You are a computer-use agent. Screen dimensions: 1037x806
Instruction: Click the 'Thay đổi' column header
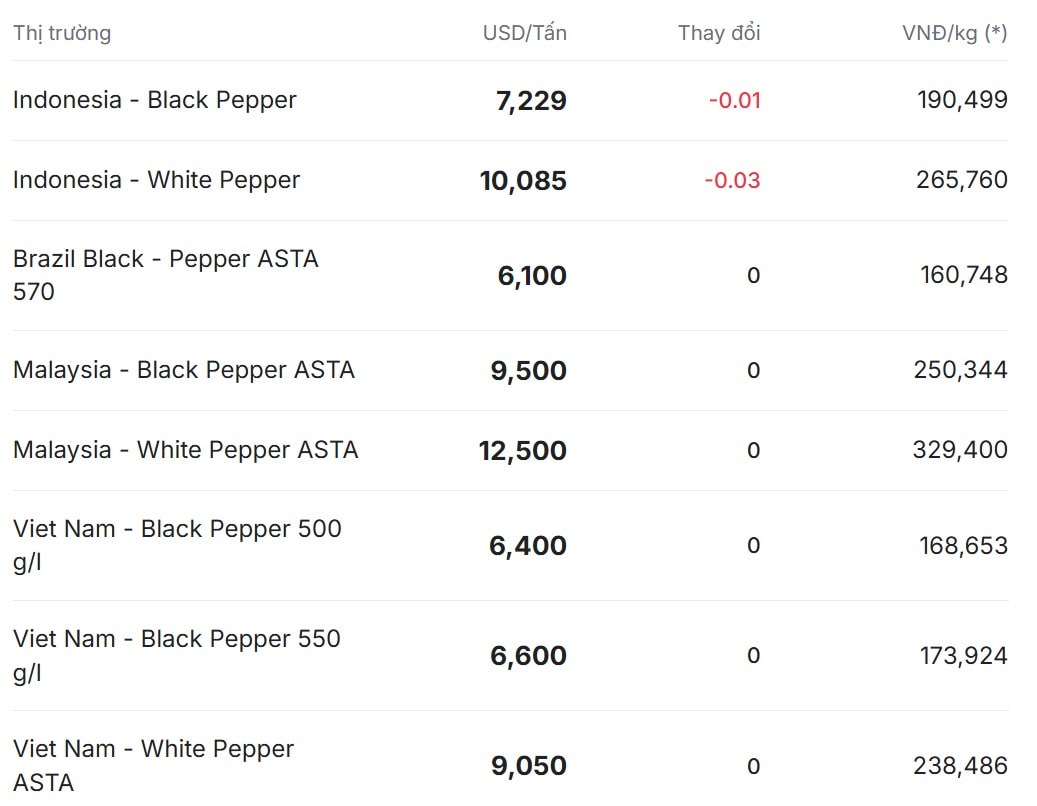point(719,33)
